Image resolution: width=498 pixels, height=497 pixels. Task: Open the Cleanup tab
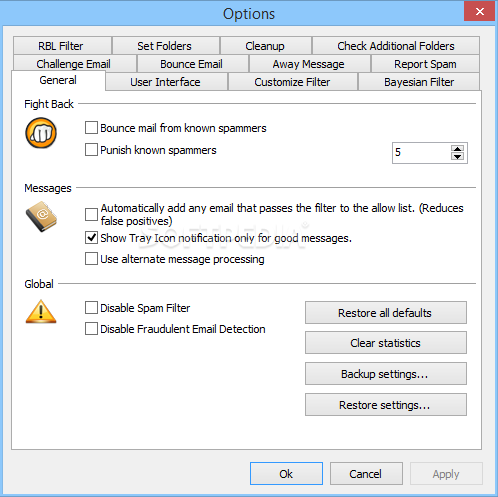(266, 46)
